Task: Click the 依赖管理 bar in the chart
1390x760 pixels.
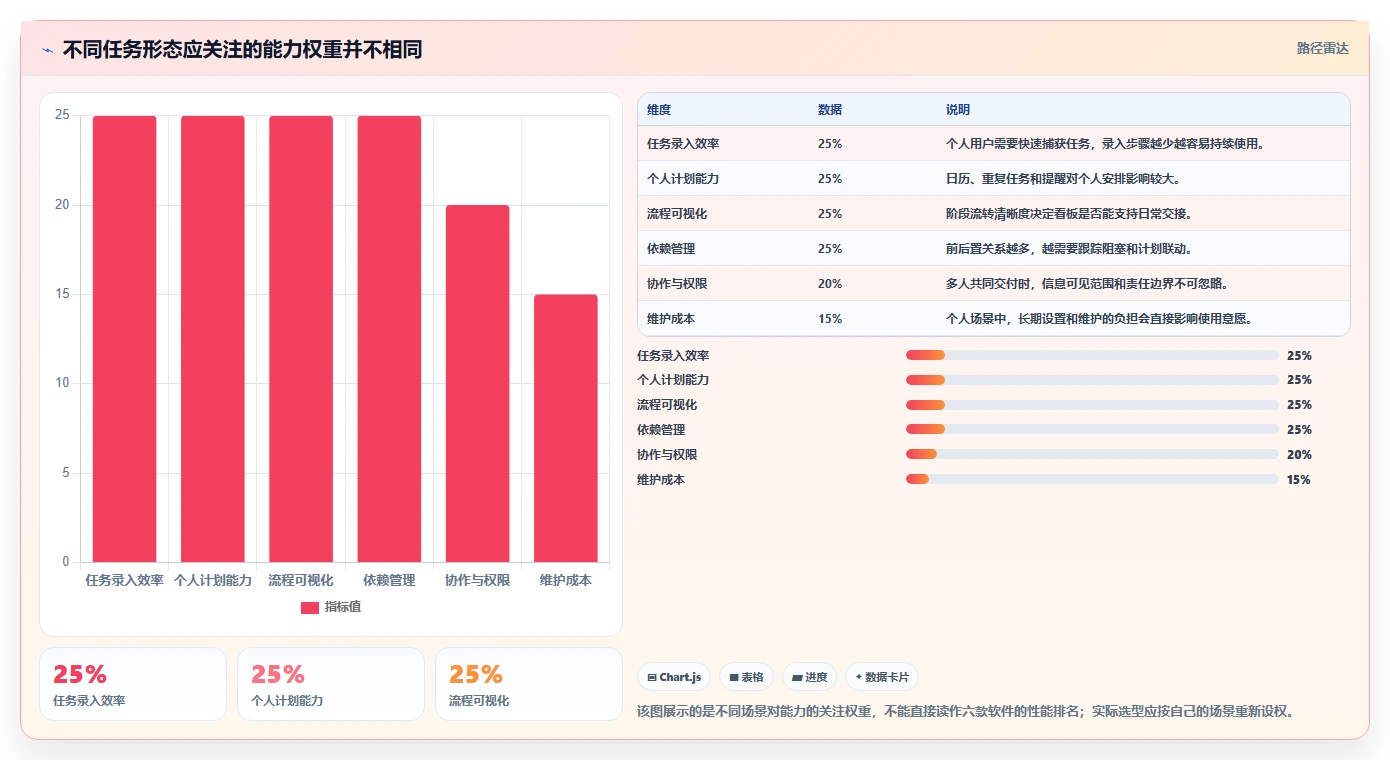Action: [x=389, y=339]
